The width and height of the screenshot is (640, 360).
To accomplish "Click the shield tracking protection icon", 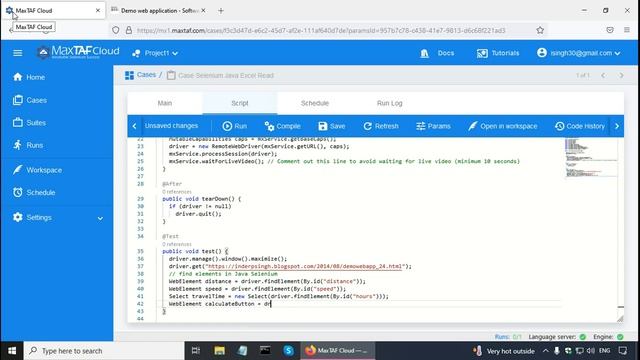I will (x=116, y=30).
